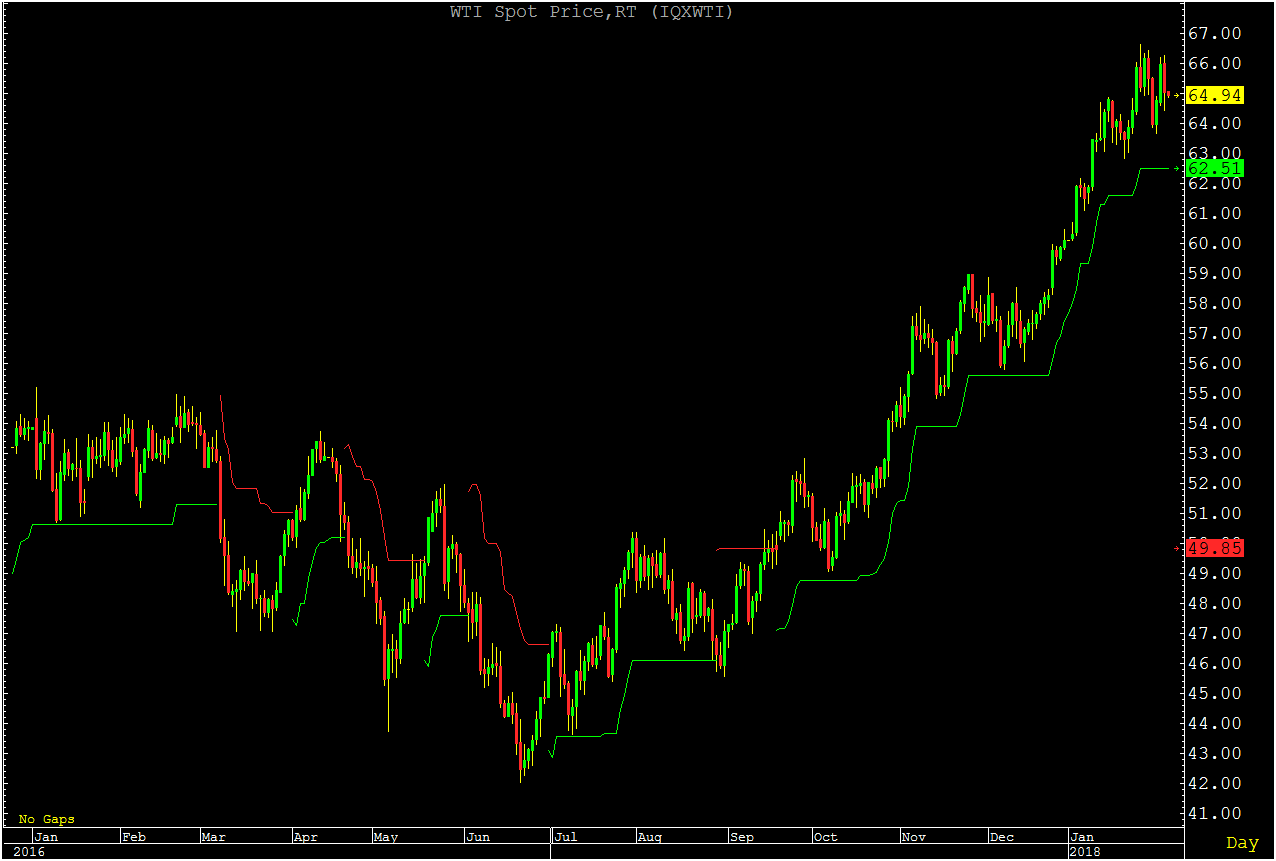
Task: Click the 2018 year label
Action: (x=1084, y=852)
